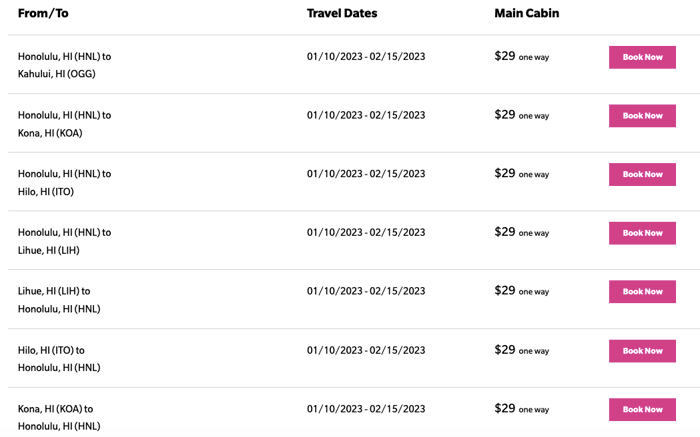Book the Hilo to Honolulu flight
The height and width of the screenshot is (437, 700).
click(x=642, y=351)
